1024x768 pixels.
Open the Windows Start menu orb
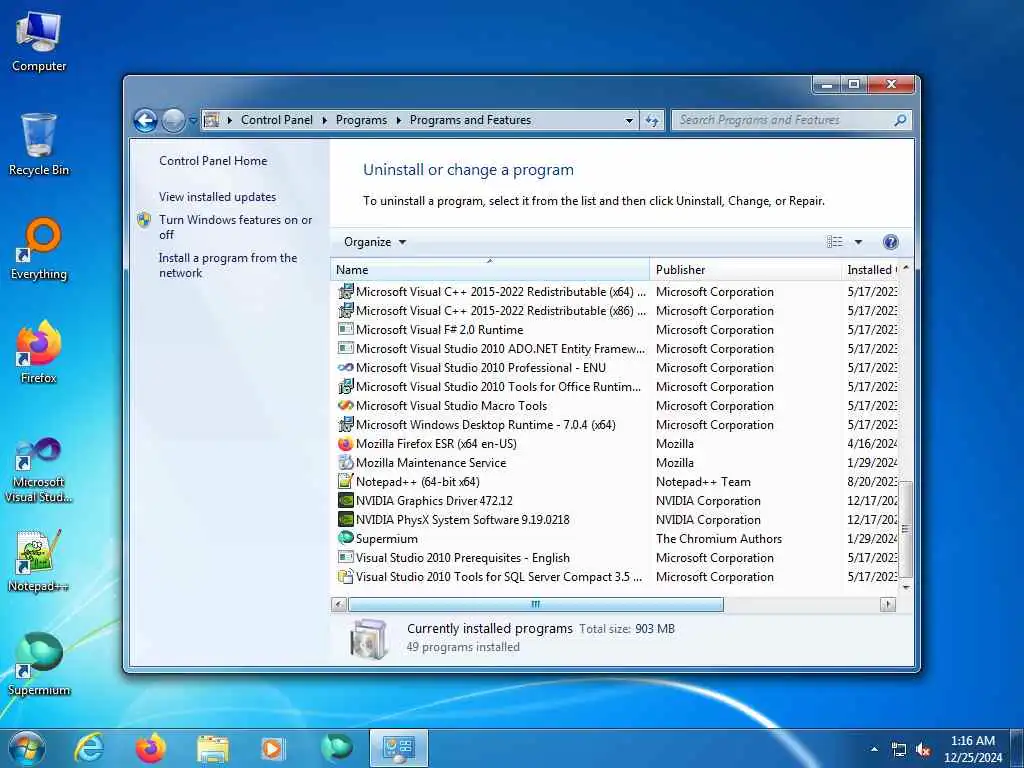coord(27,748)
